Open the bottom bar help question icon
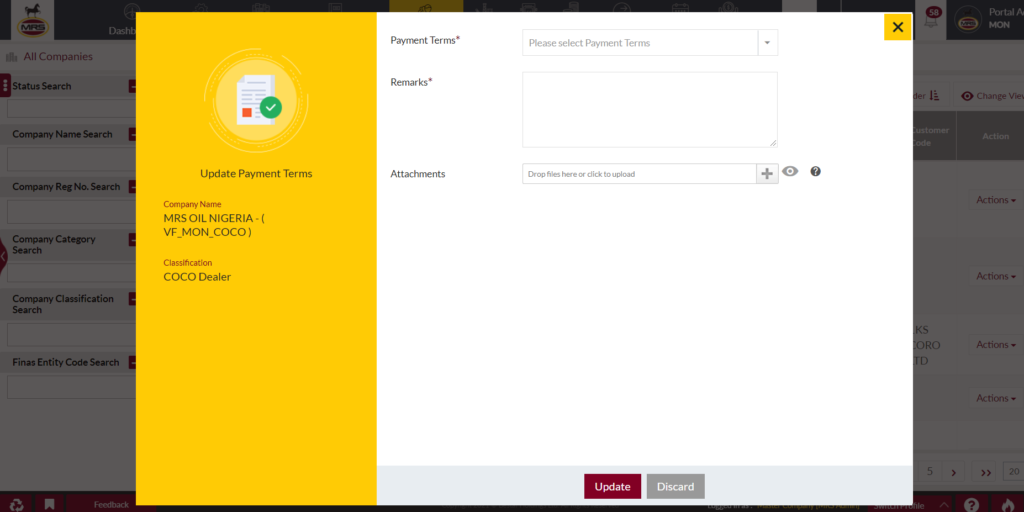 [x=971, y=504]
